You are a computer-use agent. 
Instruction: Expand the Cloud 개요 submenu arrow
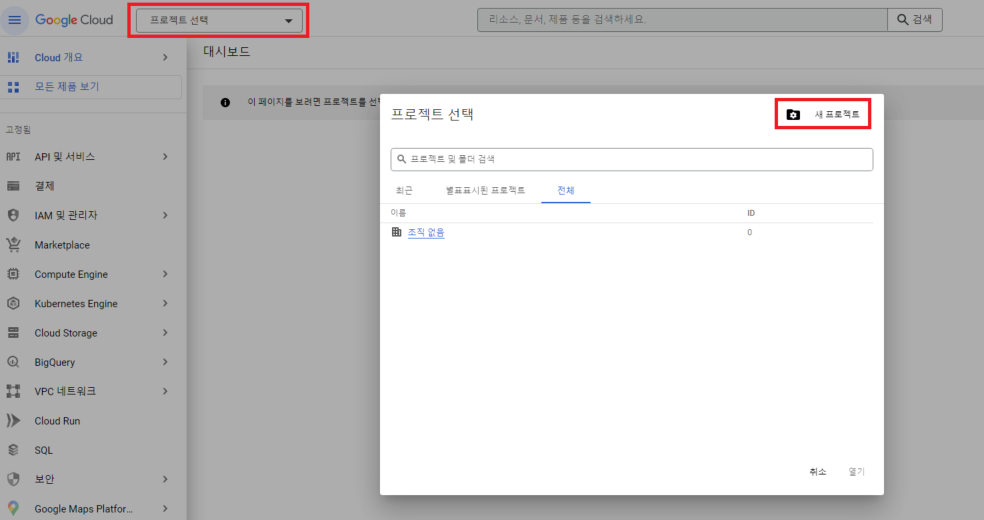pyautogui.click(x=165, y=57)
